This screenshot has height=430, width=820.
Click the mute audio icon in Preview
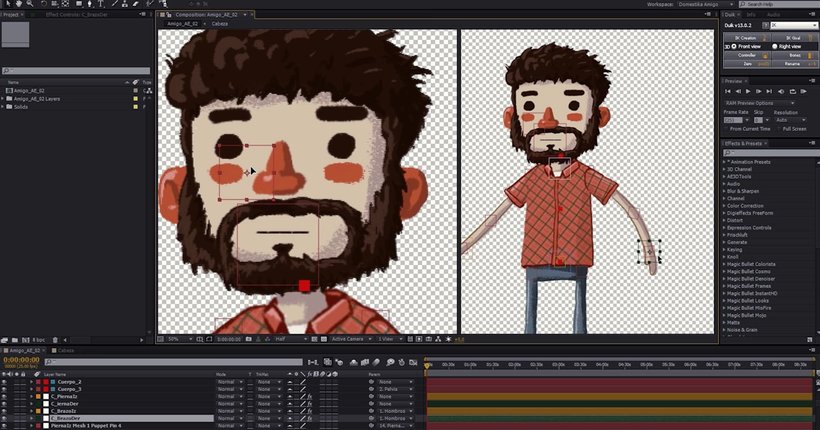(783, 91)
